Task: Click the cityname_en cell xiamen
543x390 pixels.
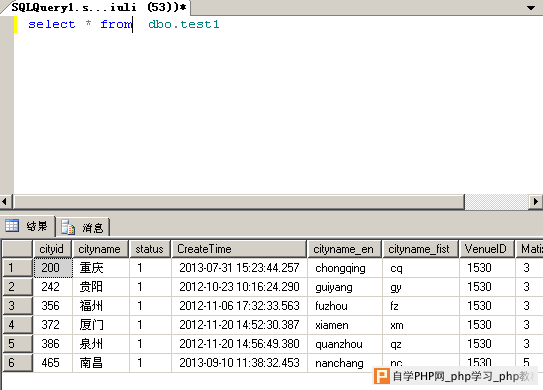Action: click(345, 325)
